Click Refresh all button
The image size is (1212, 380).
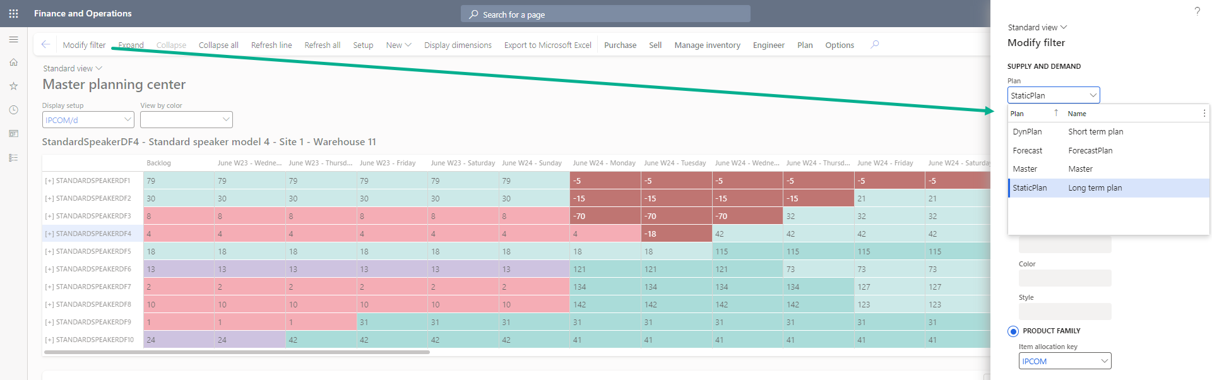[x=322, y=45]
